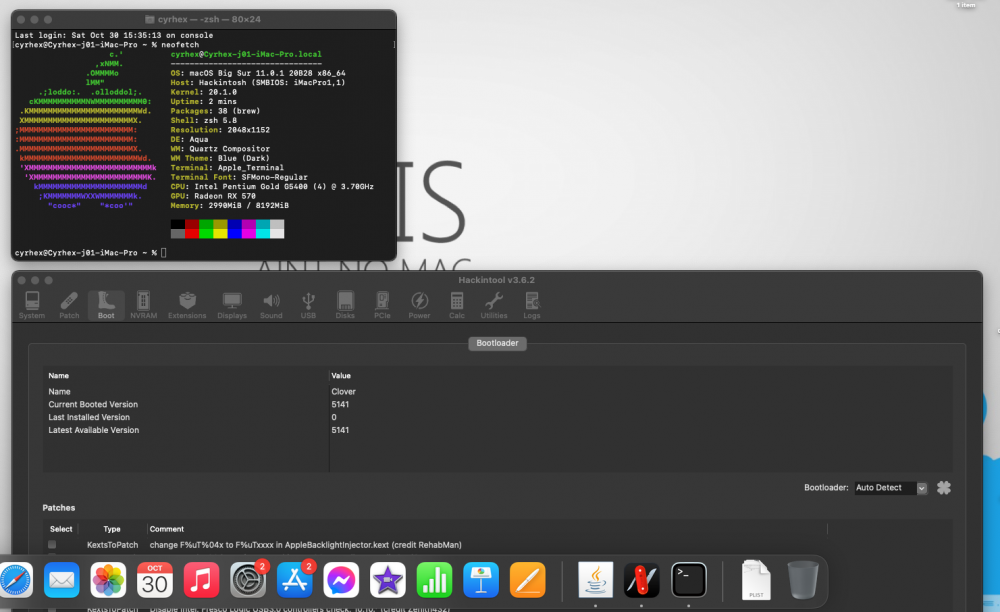Click the Terminal window title bar
Screen dimensions: 1000x612
point(203,19)
